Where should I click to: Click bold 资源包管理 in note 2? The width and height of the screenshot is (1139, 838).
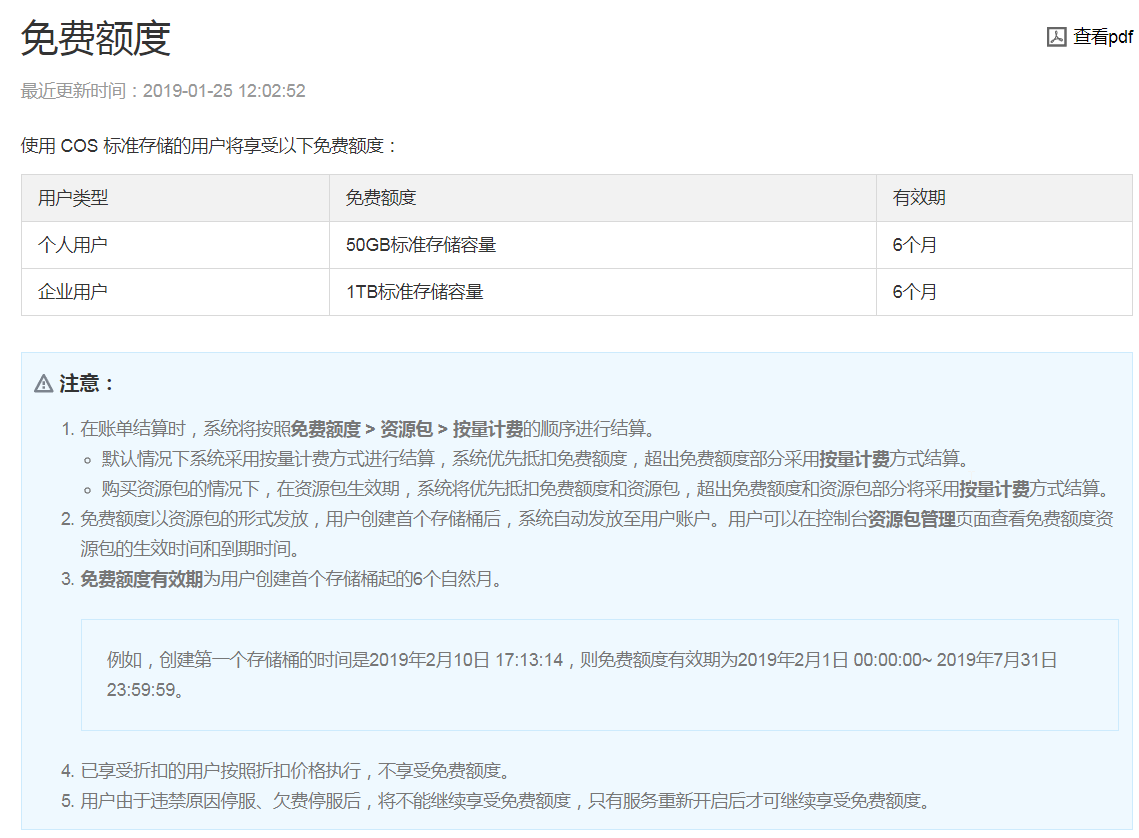point(912,518)
